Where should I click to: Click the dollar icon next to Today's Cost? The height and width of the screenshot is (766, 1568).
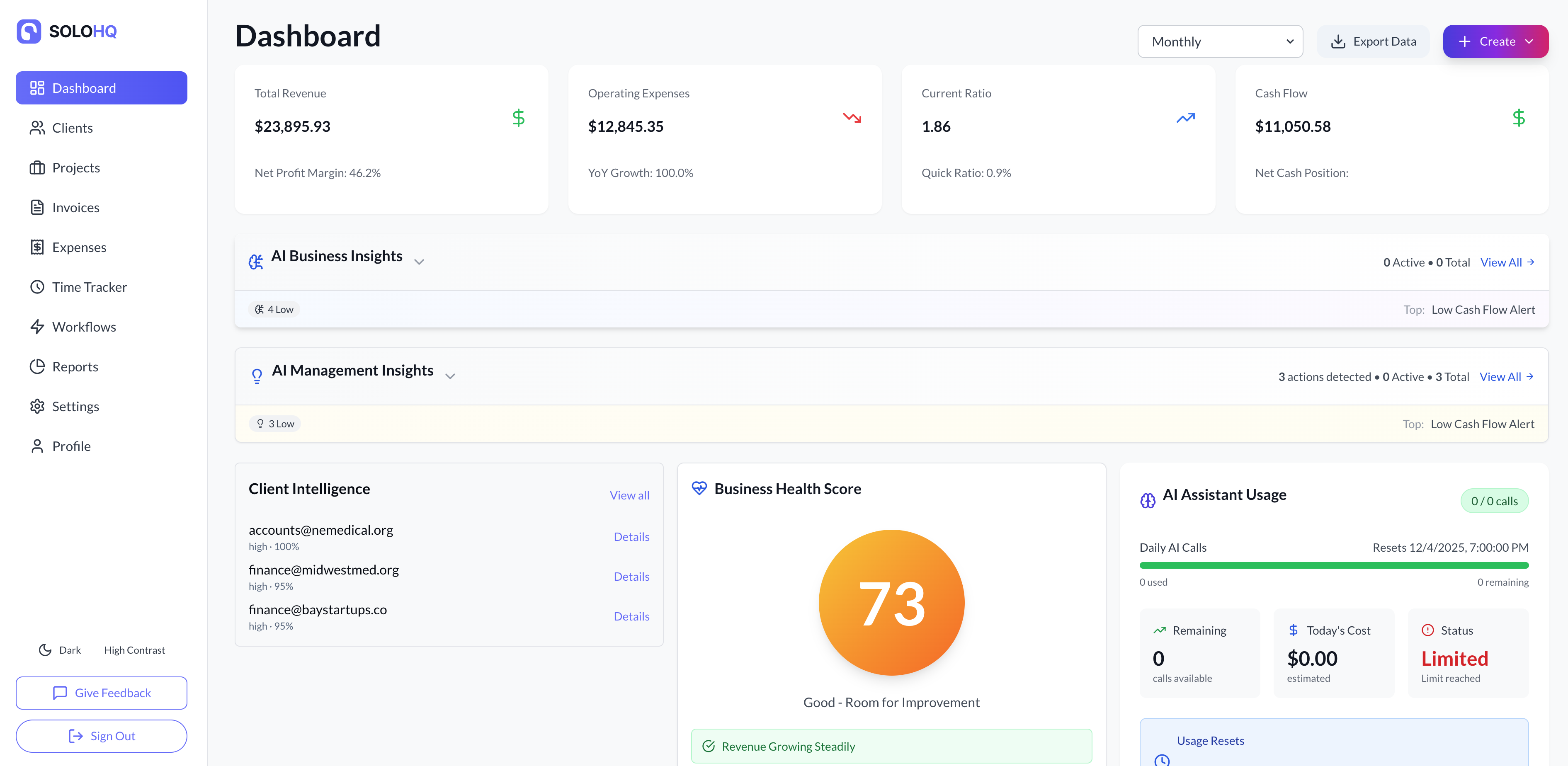coord(1293,630)
